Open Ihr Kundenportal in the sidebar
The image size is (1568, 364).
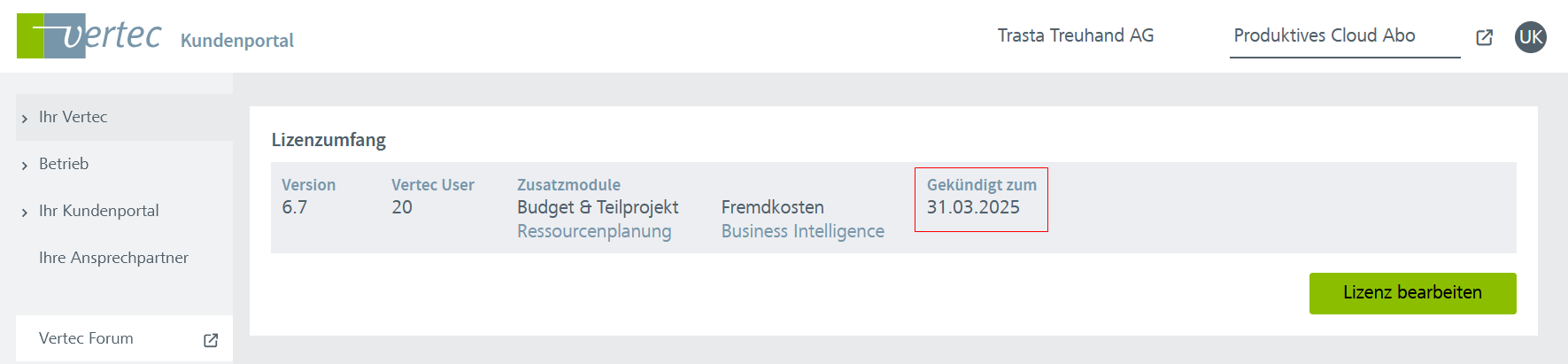point(99,211)
